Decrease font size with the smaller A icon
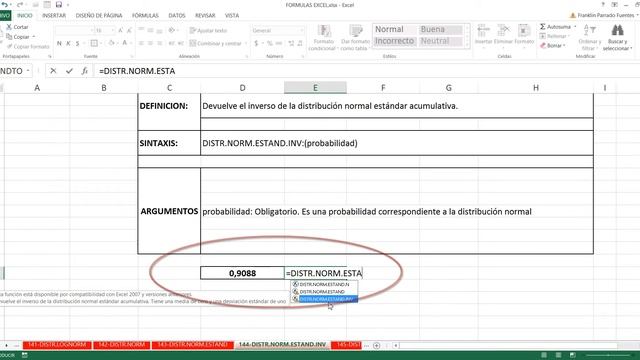The height and width of the screenshot is (360, 640). pyautogui.click(x=129, y=31)
